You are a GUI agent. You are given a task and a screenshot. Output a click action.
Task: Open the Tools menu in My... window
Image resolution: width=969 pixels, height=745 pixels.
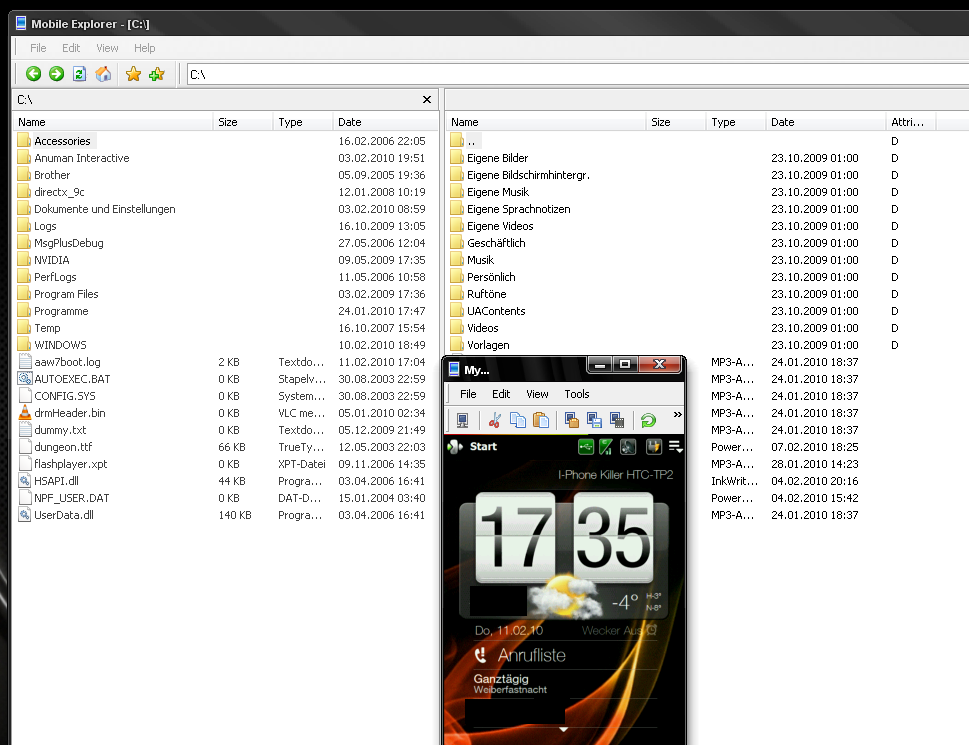[577, 394]
